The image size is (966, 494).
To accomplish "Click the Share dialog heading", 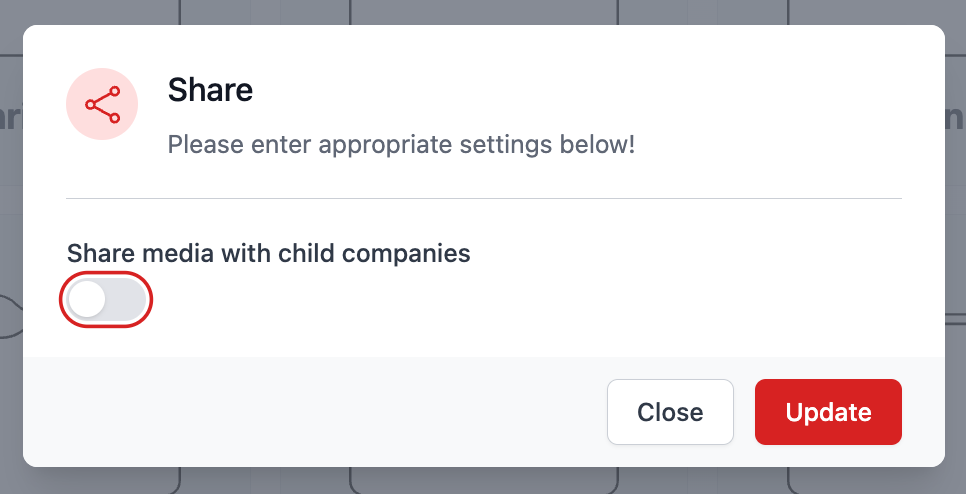I will 210,90.
